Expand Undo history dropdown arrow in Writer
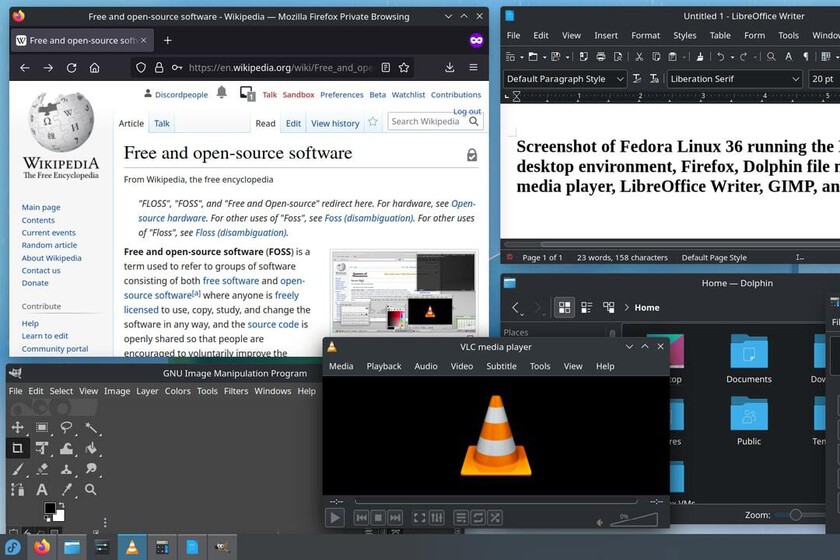 pyautogui.click(x=731, y=57)
